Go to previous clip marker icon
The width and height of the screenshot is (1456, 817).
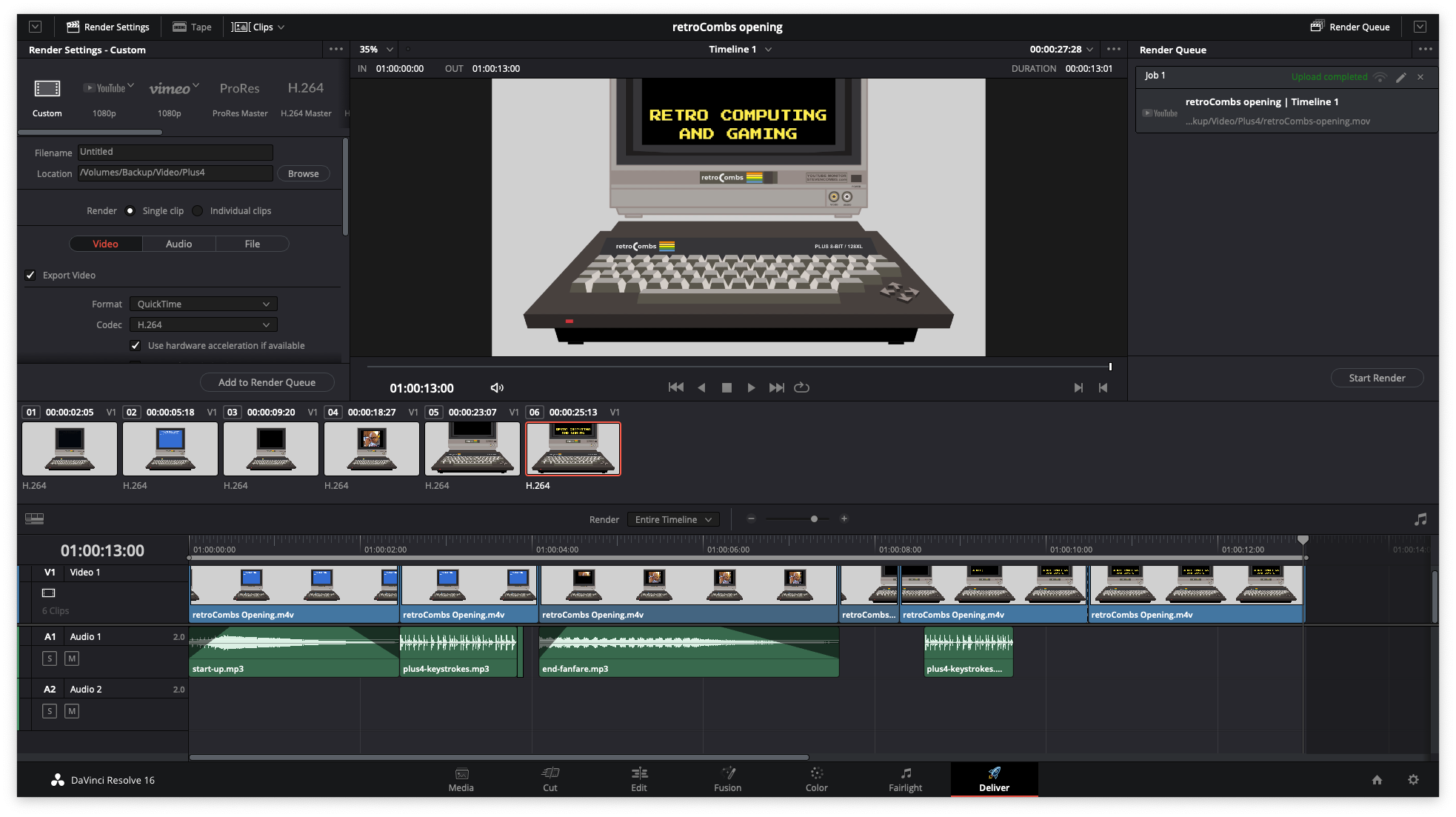1103,387
